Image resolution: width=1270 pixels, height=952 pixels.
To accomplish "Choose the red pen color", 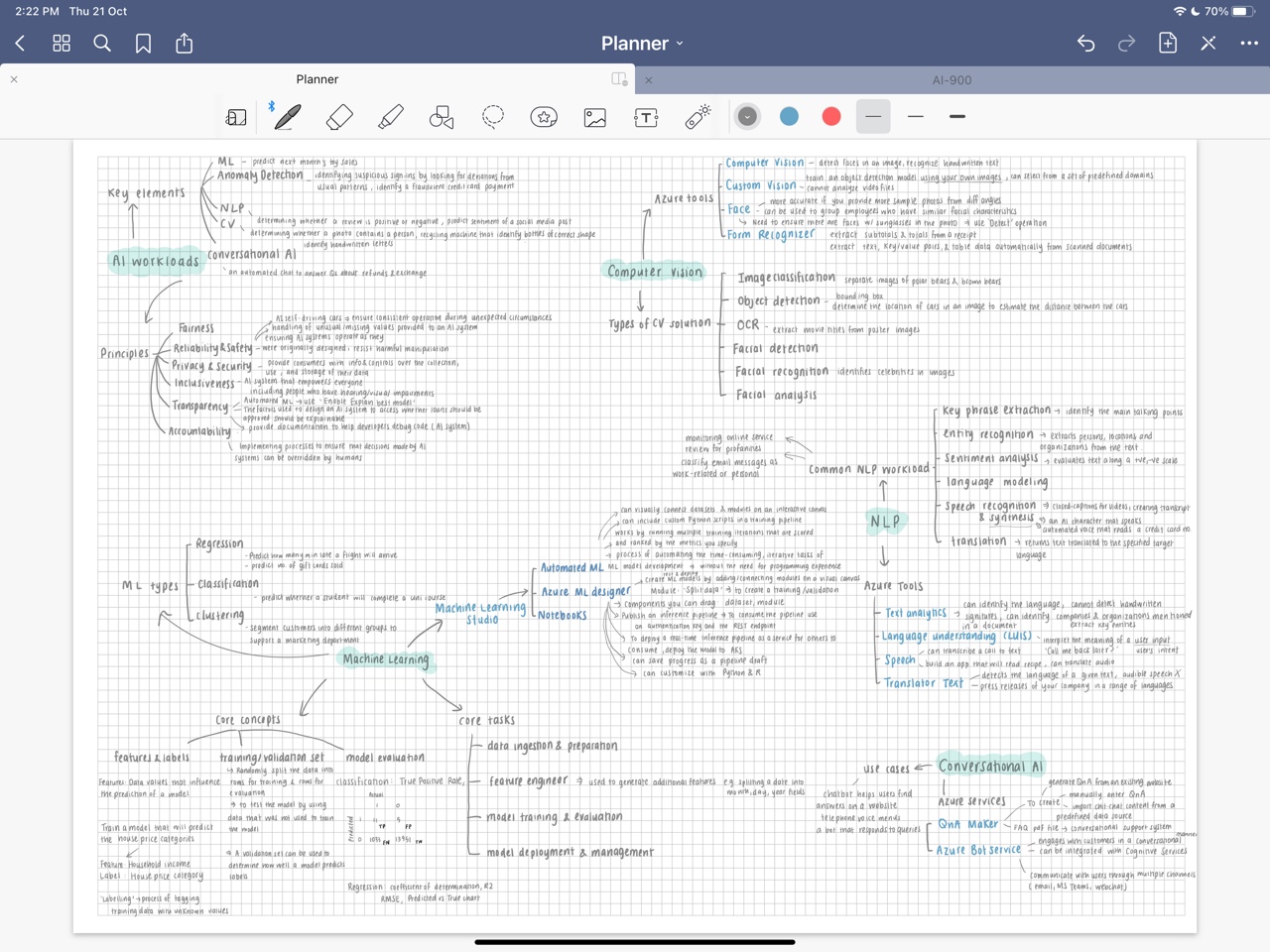I will (x=831, y=117).
